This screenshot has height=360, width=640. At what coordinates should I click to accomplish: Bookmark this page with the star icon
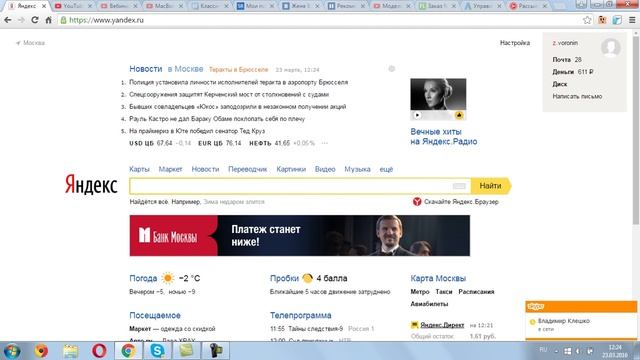[x=587, y=20]
